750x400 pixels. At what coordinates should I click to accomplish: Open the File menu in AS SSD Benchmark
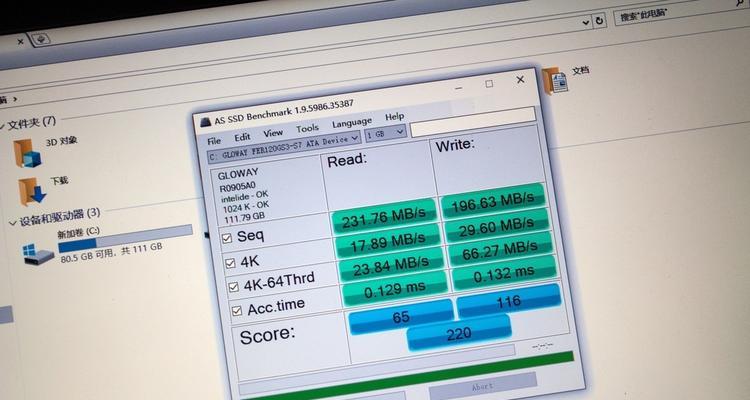point(214,141)
